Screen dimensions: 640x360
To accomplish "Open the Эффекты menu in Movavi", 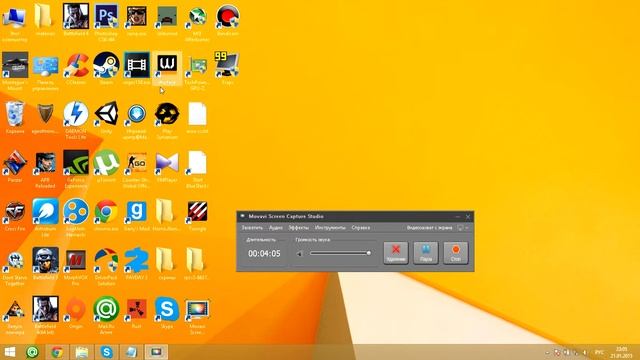I will coord(298,228).
